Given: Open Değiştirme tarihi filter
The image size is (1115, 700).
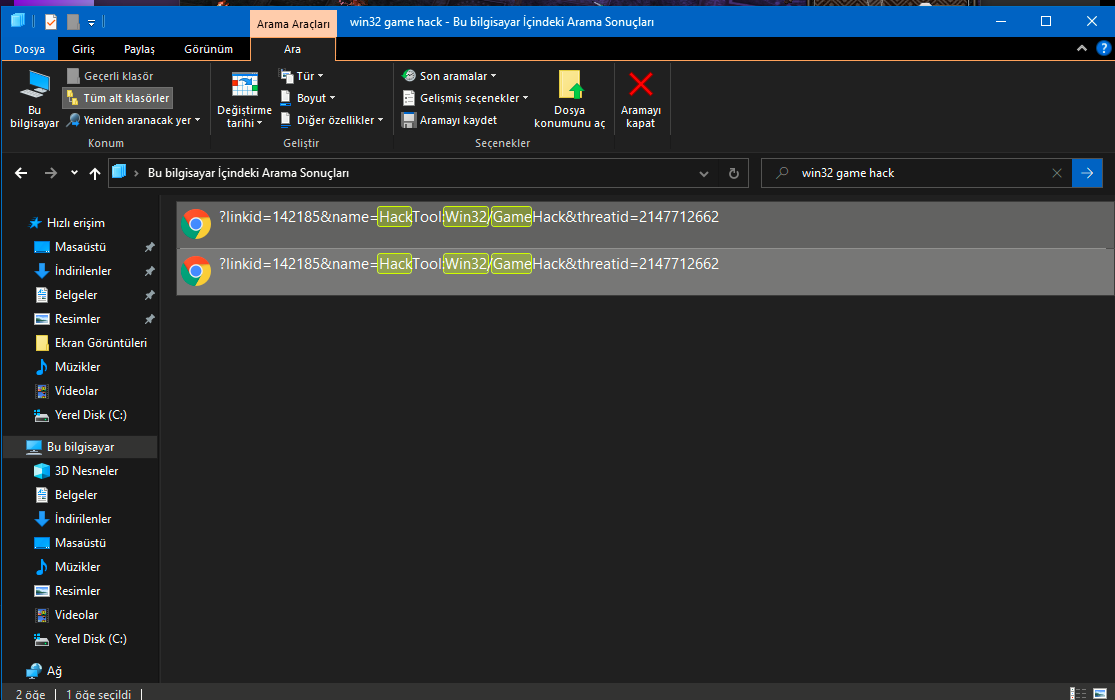Looking at the screenshot, I should point(244,100).
